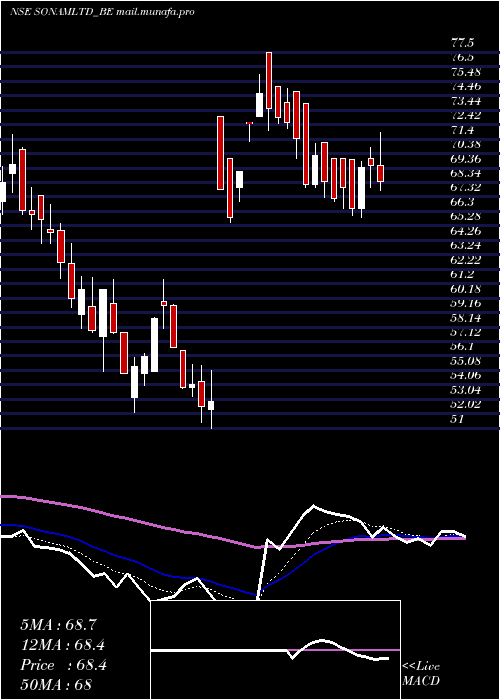Click the 67.32 price axis label
This screenshot has height=700, width=500.
(466, 188)
